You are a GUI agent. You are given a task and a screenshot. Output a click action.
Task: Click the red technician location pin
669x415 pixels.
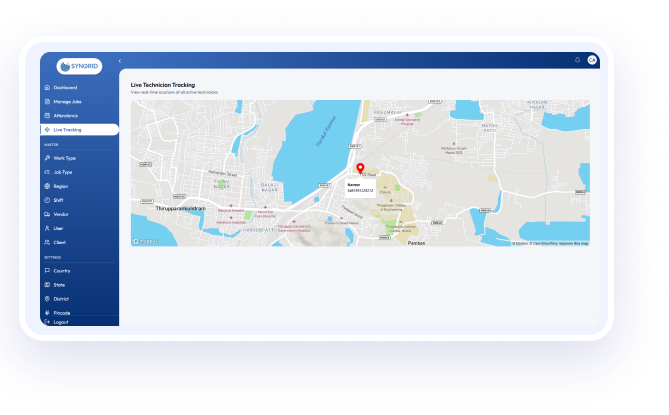361,169
